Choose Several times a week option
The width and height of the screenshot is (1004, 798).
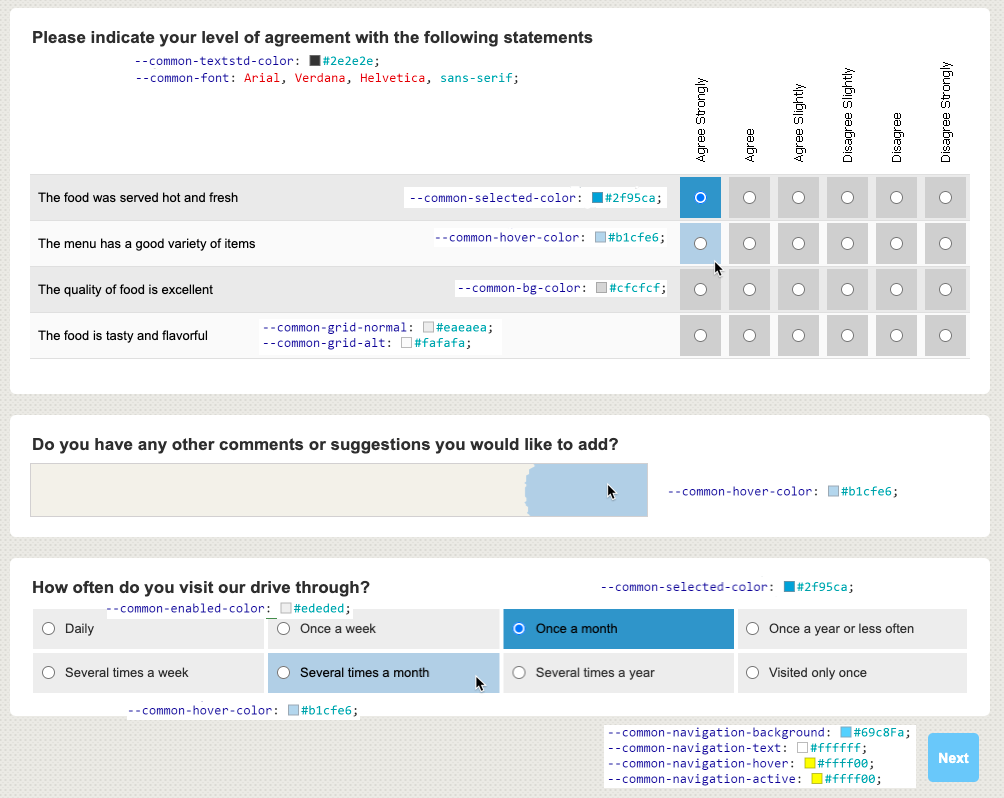point(49,673)
